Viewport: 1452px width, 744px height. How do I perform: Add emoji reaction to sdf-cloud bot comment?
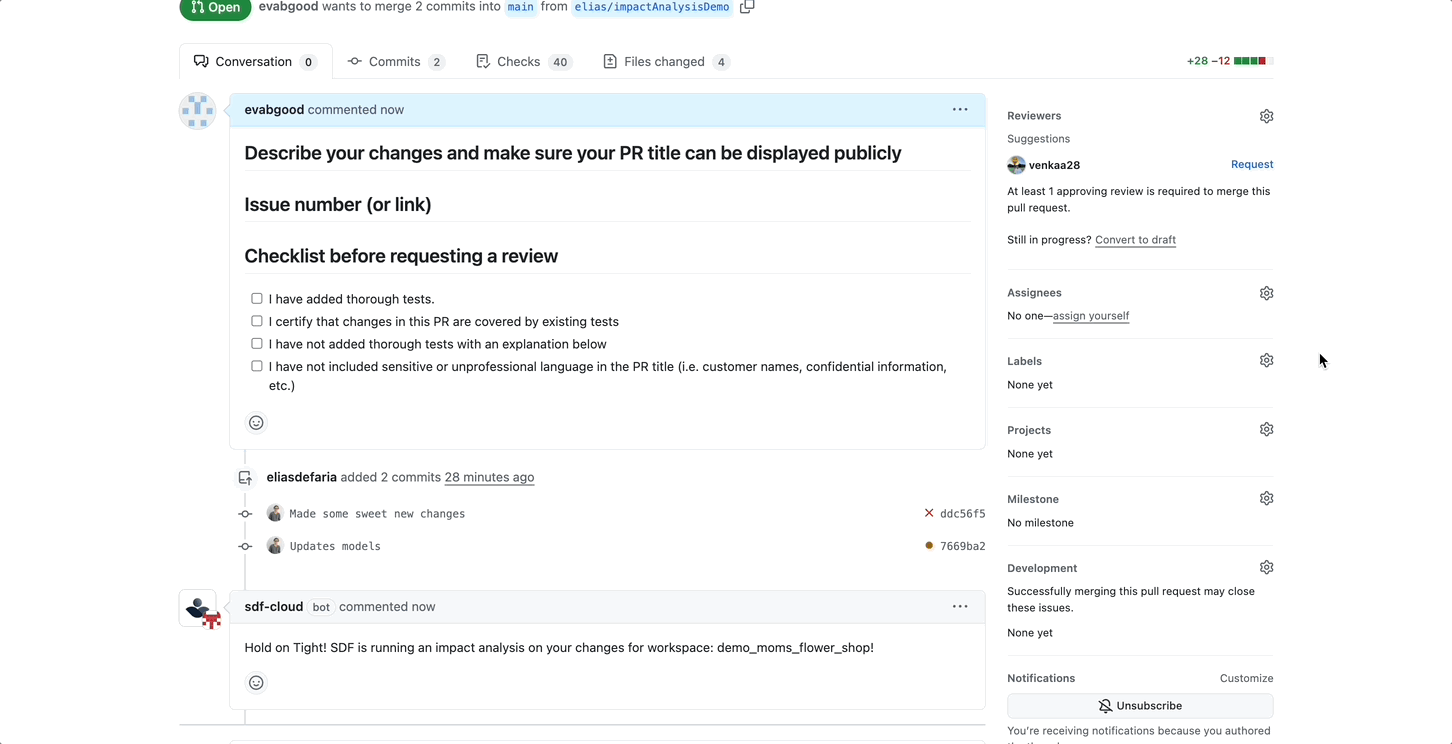pyautogui.click(x=256, y=683)
